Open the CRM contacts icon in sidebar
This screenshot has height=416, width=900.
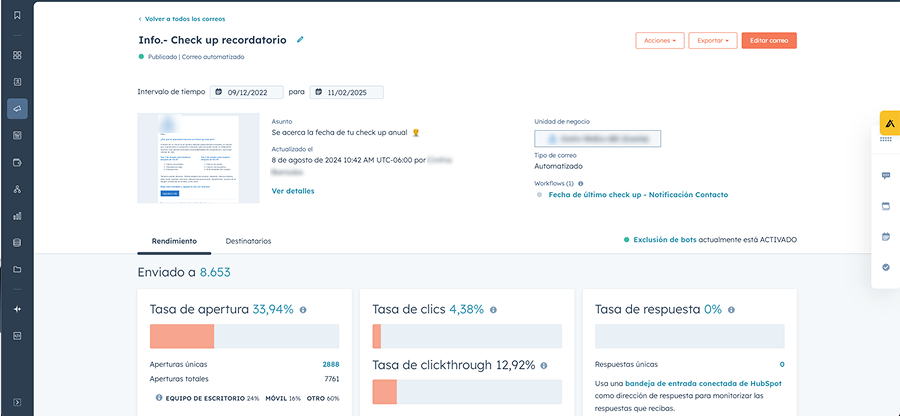click(x=17, y=82)
